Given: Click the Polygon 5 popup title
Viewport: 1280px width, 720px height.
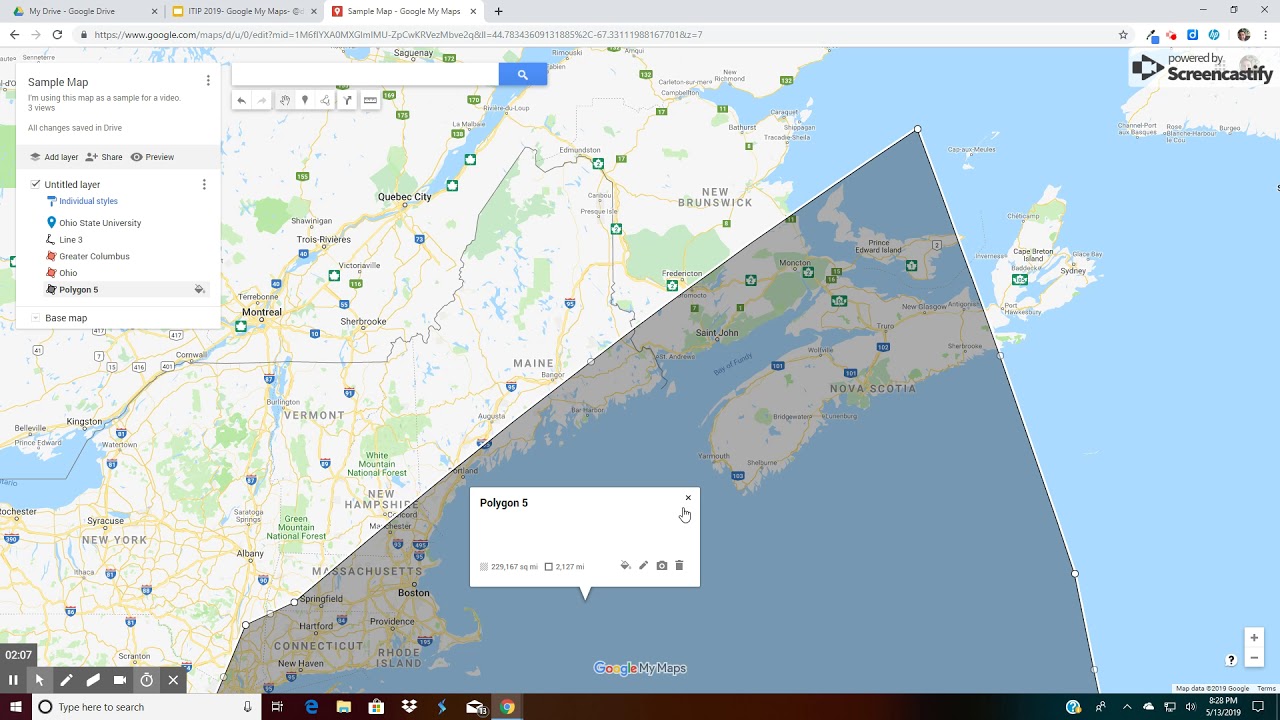Looking at the screenshot, I should click(x=504, y=503).
